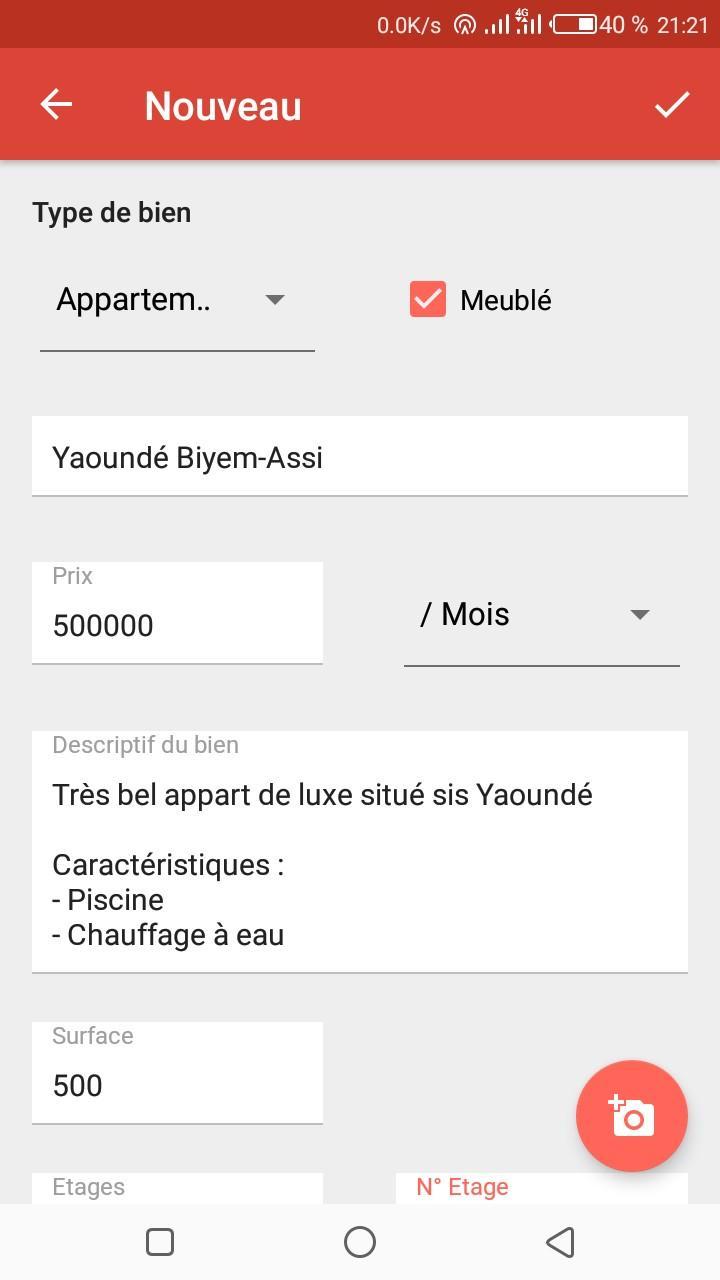The height and width of the screenshot is (1280, 720).
Task: Click the property type dropdown arrow
Action: 275,300
